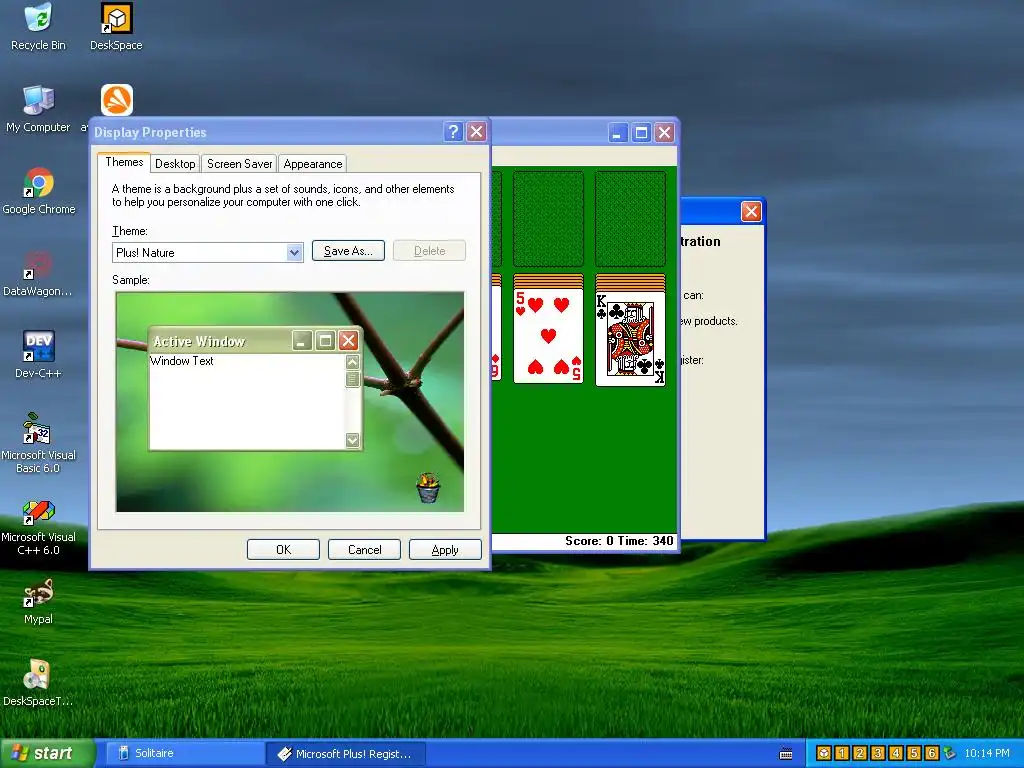Select the Google Chrome desktop shortcut
This screenshot has width=1024, height=768.
point(39,191)
